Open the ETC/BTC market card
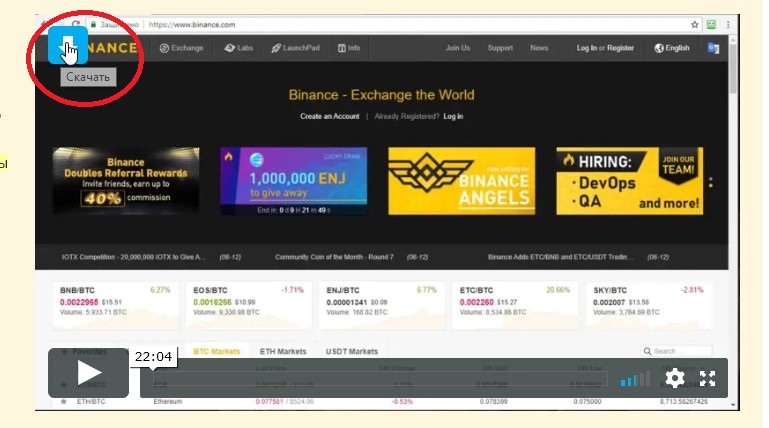 (x=515, y=304)
